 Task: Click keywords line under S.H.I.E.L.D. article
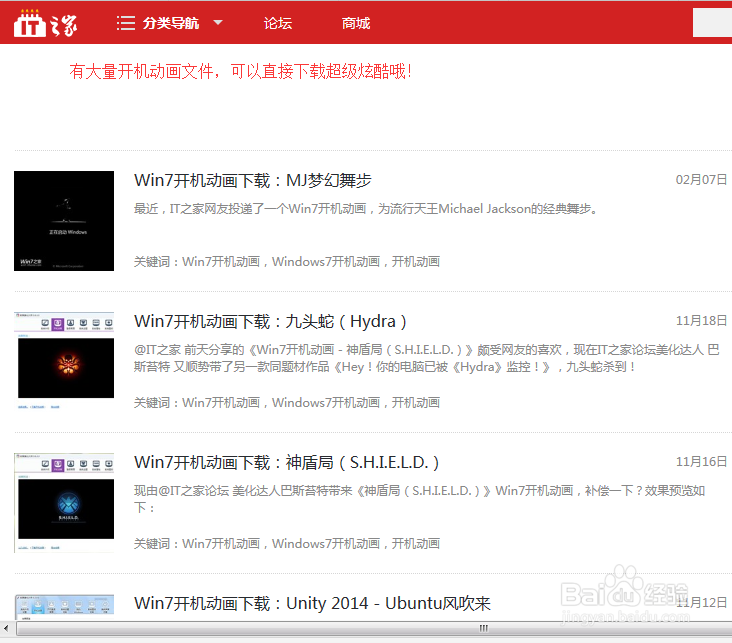click(287, 544)
